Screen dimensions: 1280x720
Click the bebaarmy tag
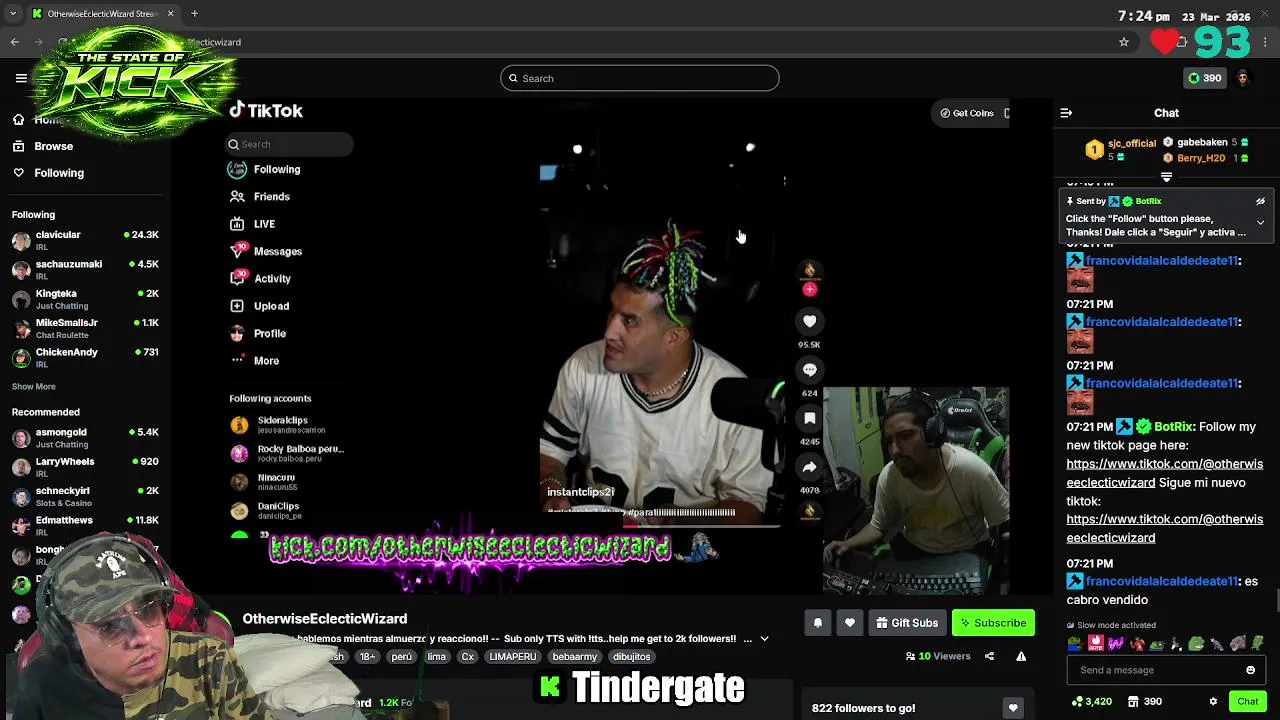[574, 657]
